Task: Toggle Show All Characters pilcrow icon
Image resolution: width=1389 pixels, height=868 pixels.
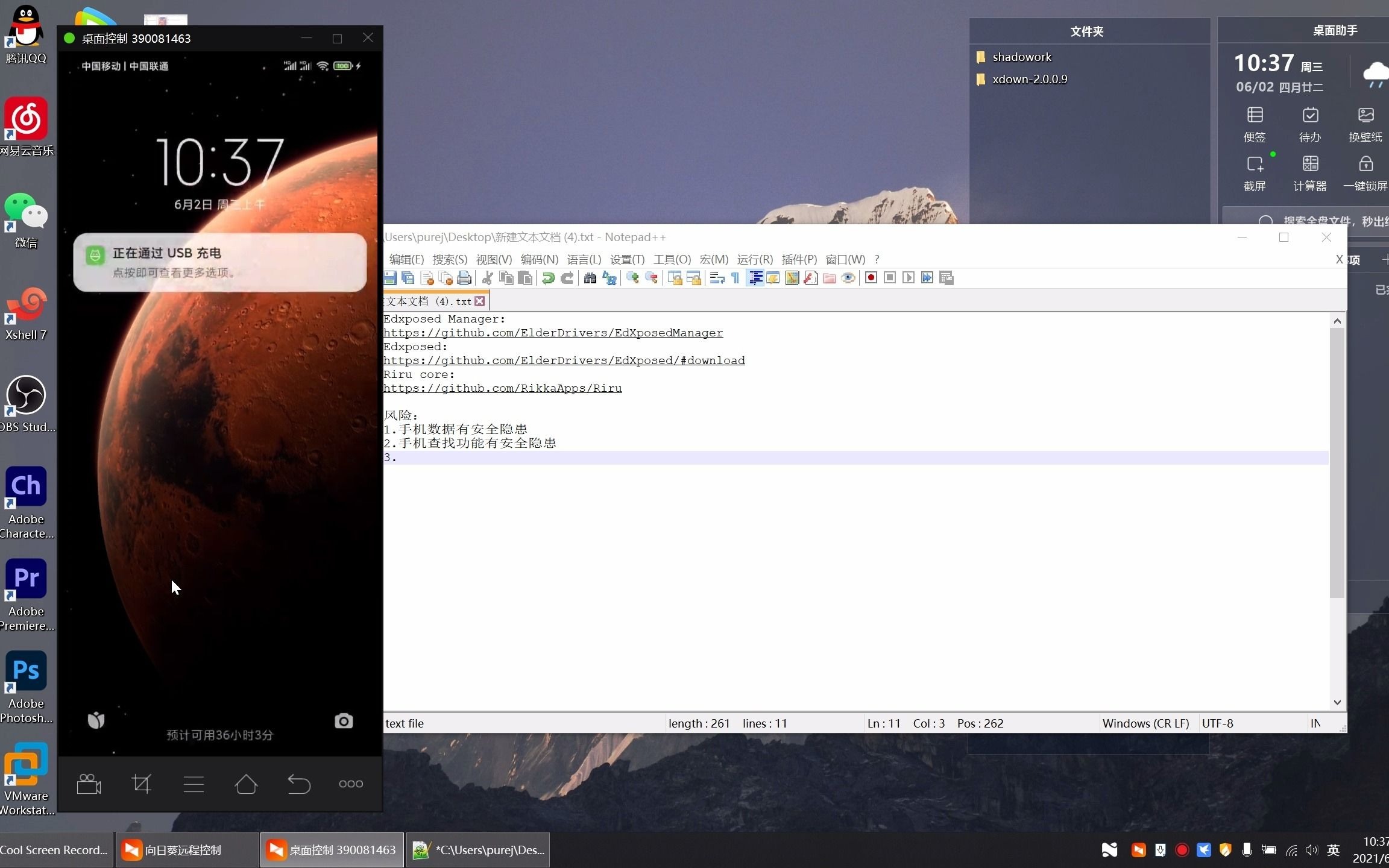Action: point(735,278)
